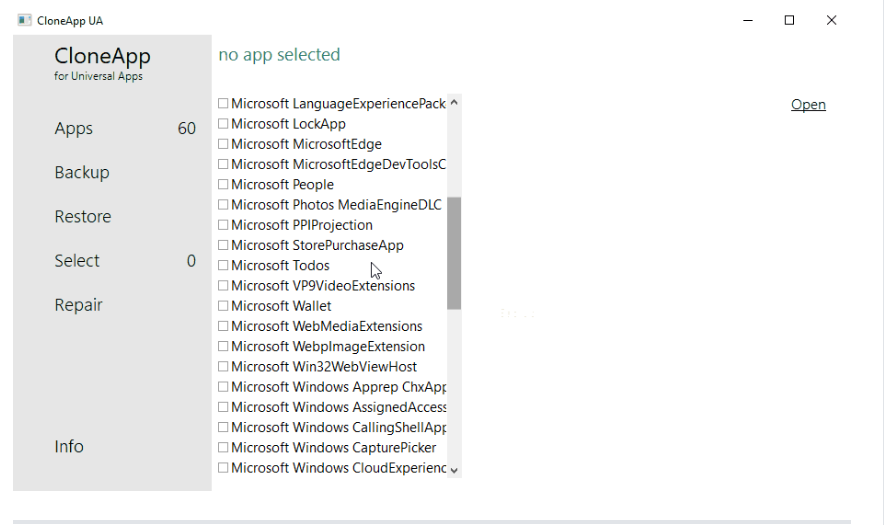Check Microsoft Windows CallingShellApp box
This screenshot has width=896, height=525.
223,427
